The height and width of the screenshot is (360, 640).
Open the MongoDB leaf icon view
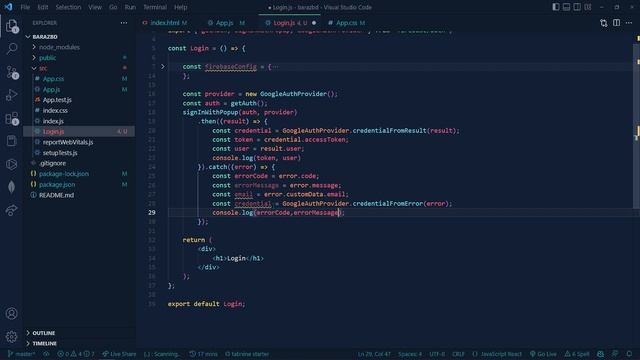pos(11,187)
